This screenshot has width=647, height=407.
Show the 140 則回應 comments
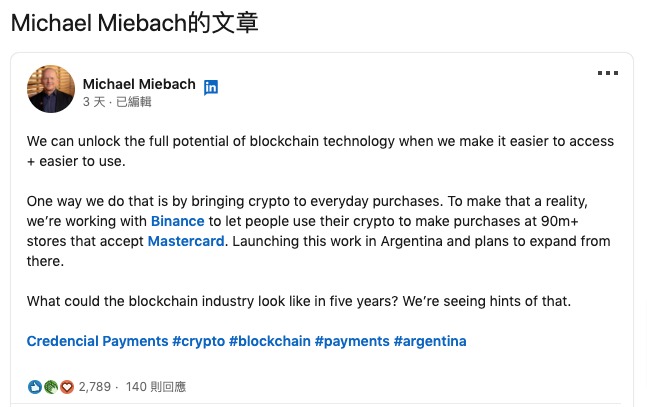pyautogui.click(x=156, y=387)
